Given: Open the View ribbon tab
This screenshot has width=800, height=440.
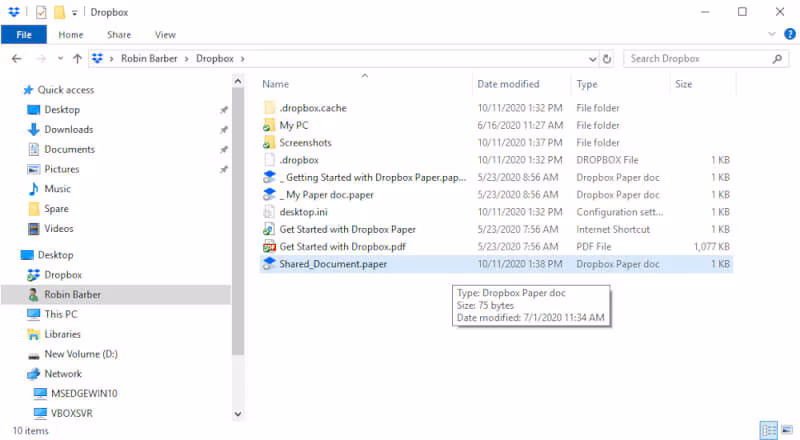Looking at the screenshot, I should tap(165, 35).
